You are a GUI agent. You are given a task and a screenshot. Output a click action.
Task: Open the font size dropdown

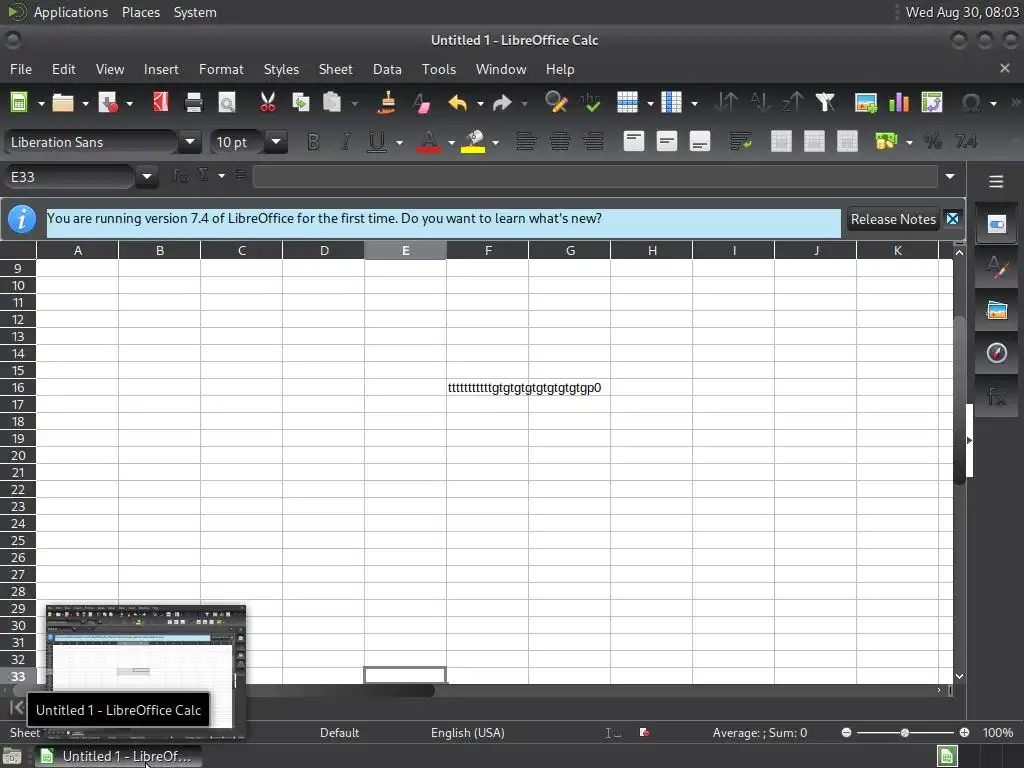tap(276, 142)
